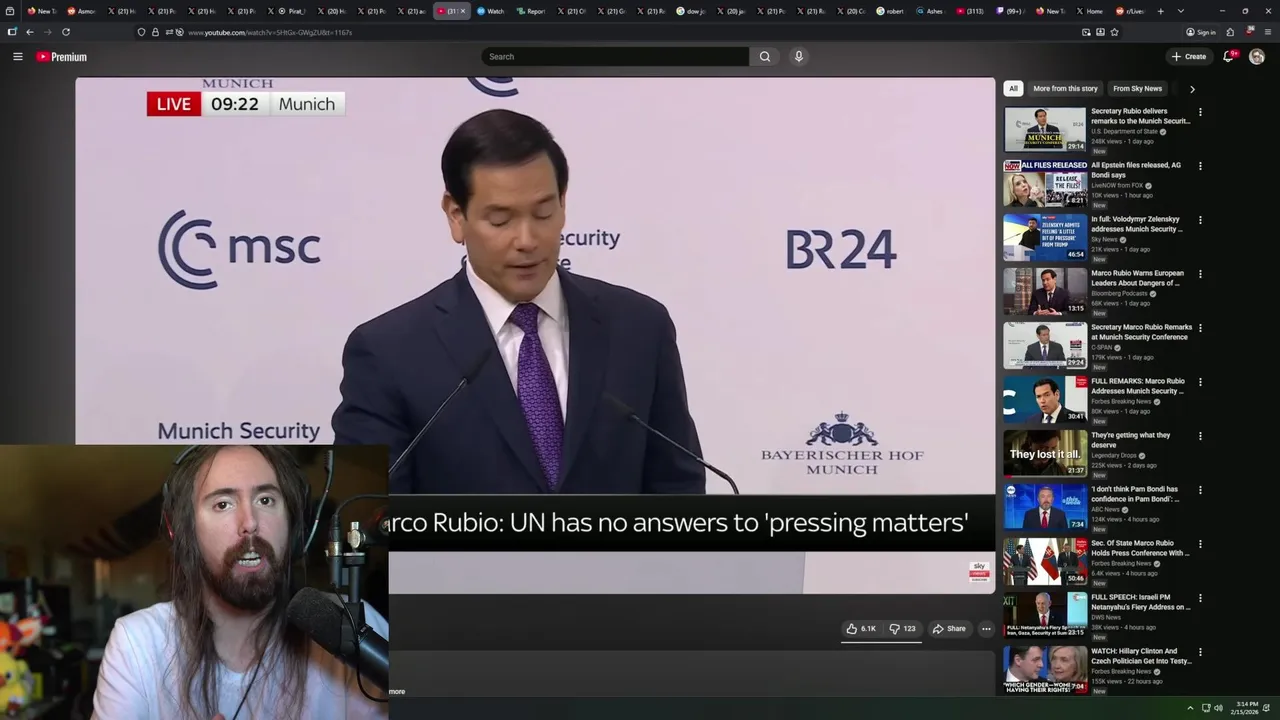Open the browser application menu
Image resolution: width=1280 pixels, height=720 pixels.
point(1268,32)
